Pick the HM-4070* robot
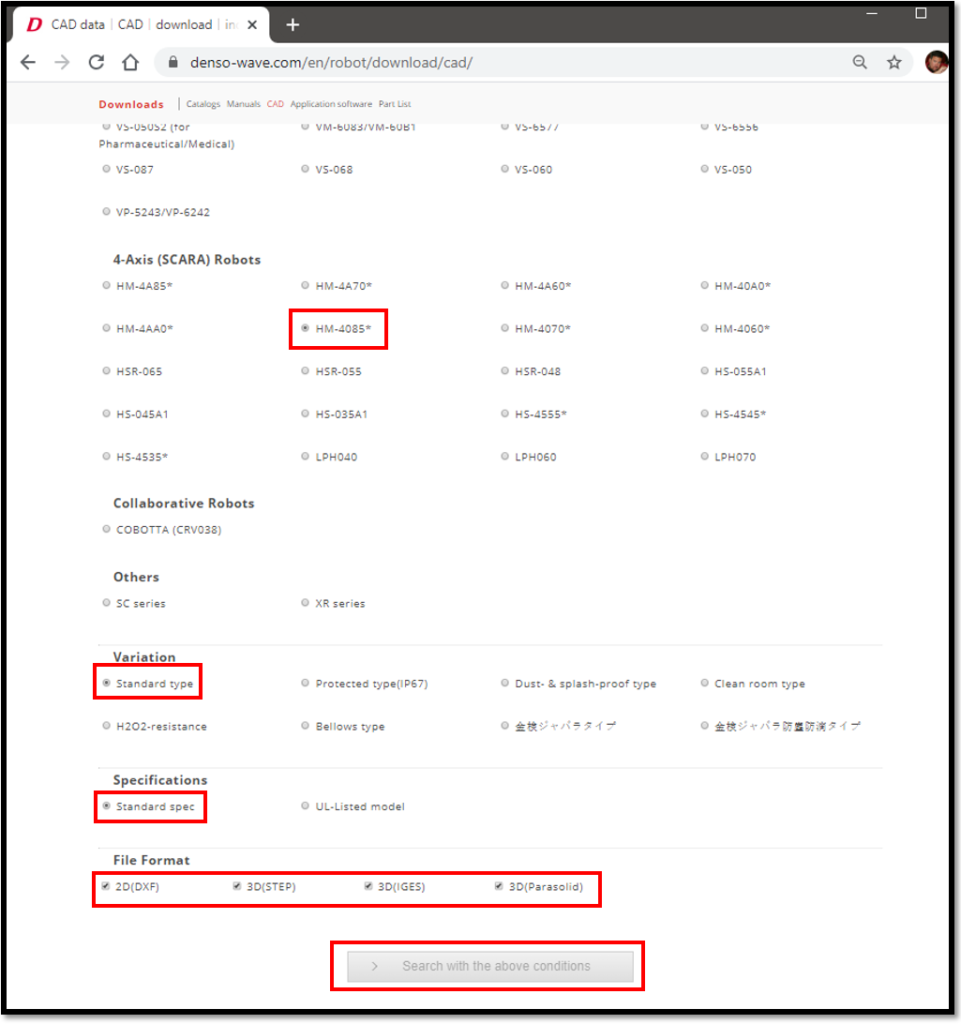This screenshot has height=1024, width=961. (505, 328)
